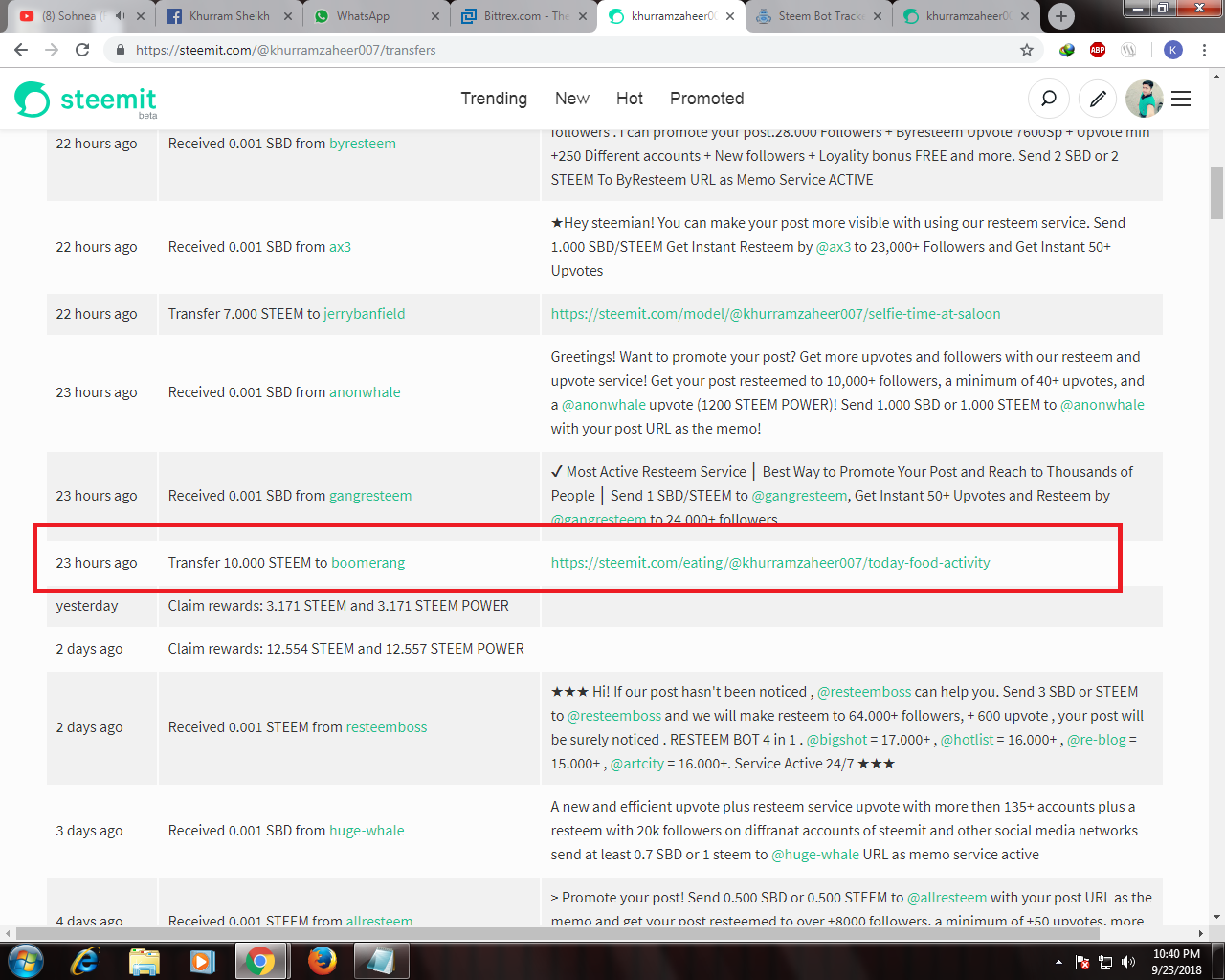Open Windows Explorer from the taskbar
Viewport: 1225px width, 980px height.
(x=144, y=961)
